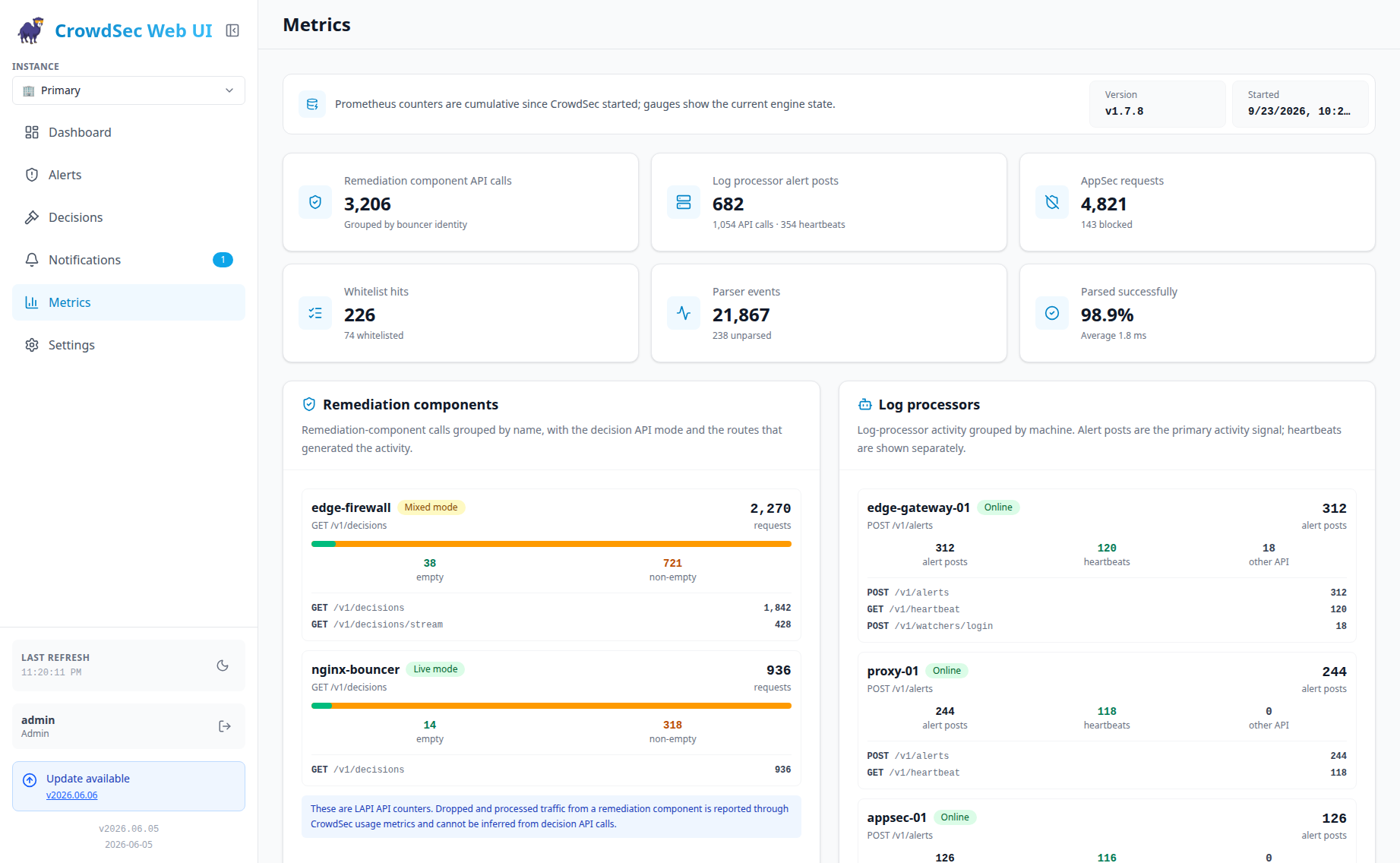Select the appsec-01 machine name
The width and height of the screenshot is (1400, 863).
[x=896, y=817]
